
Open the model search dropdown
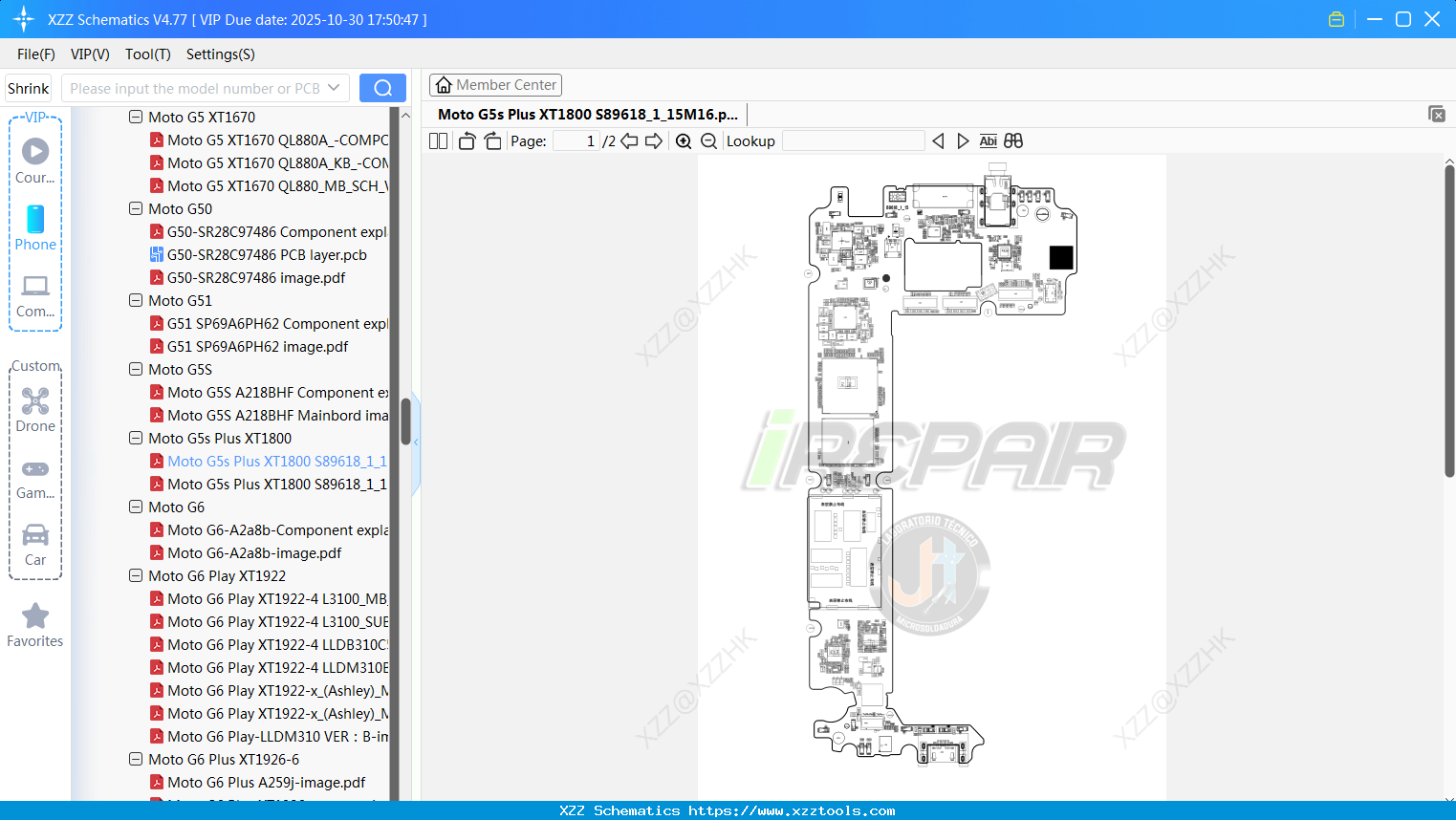336,87
